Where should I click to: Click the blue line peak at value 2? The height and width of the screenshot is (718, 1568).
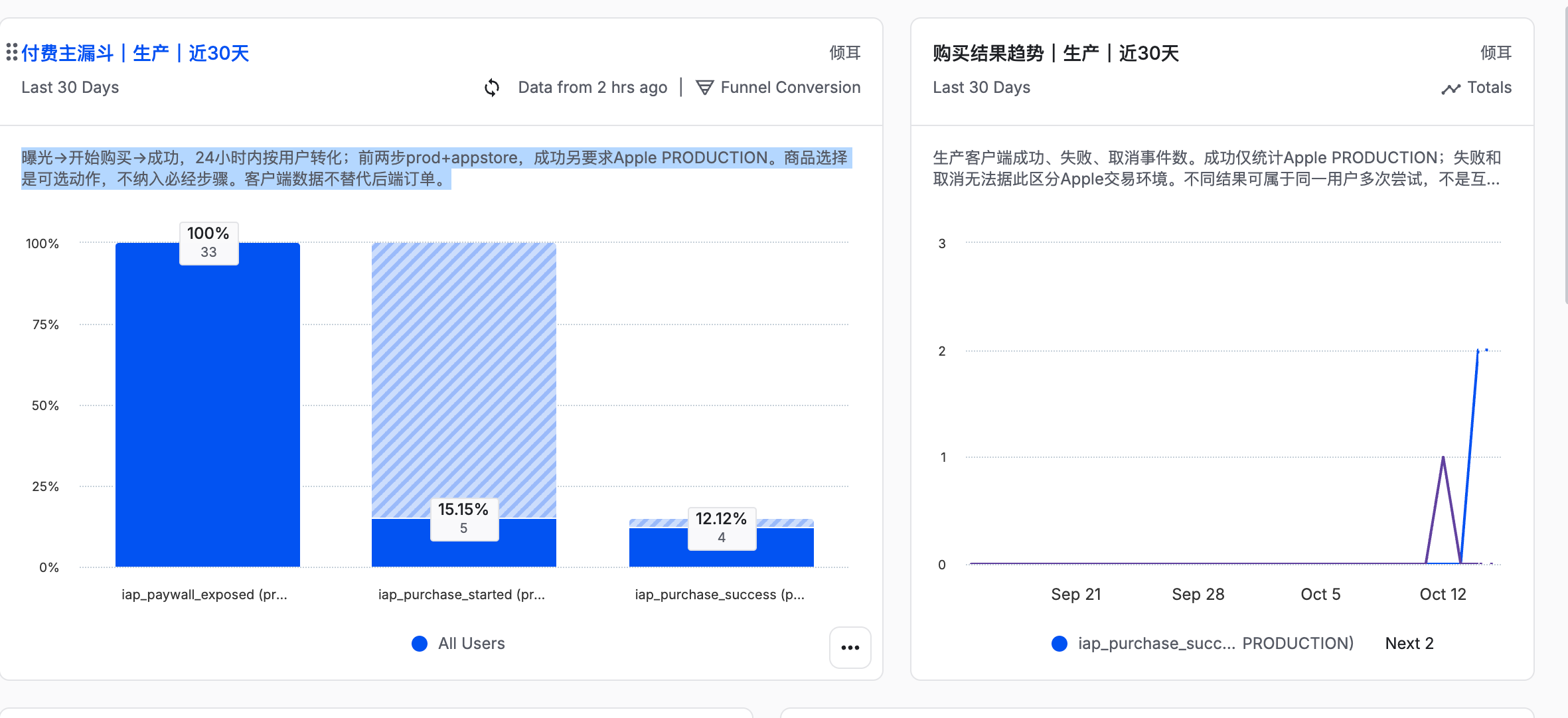click(x=1478, y=350)
